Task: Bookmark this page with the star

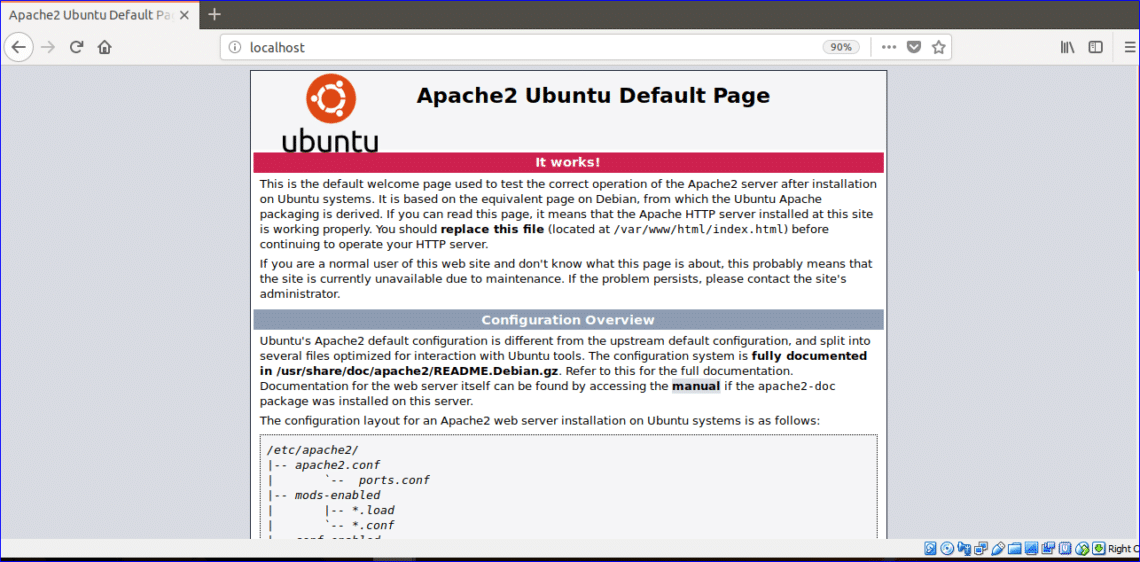Action: coord(939,47)
